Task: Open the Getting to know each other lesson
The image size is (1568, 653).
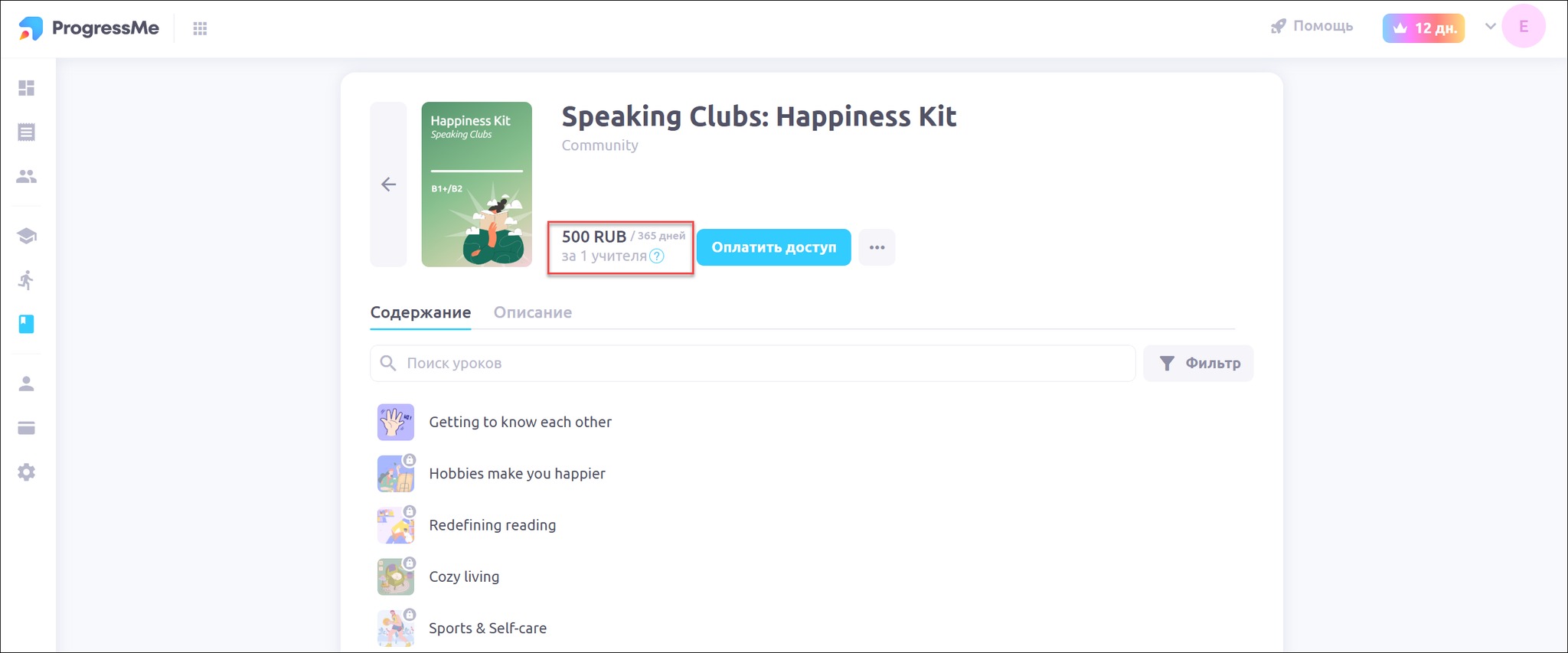Action: pyautogui.click(x=520, y=422)
